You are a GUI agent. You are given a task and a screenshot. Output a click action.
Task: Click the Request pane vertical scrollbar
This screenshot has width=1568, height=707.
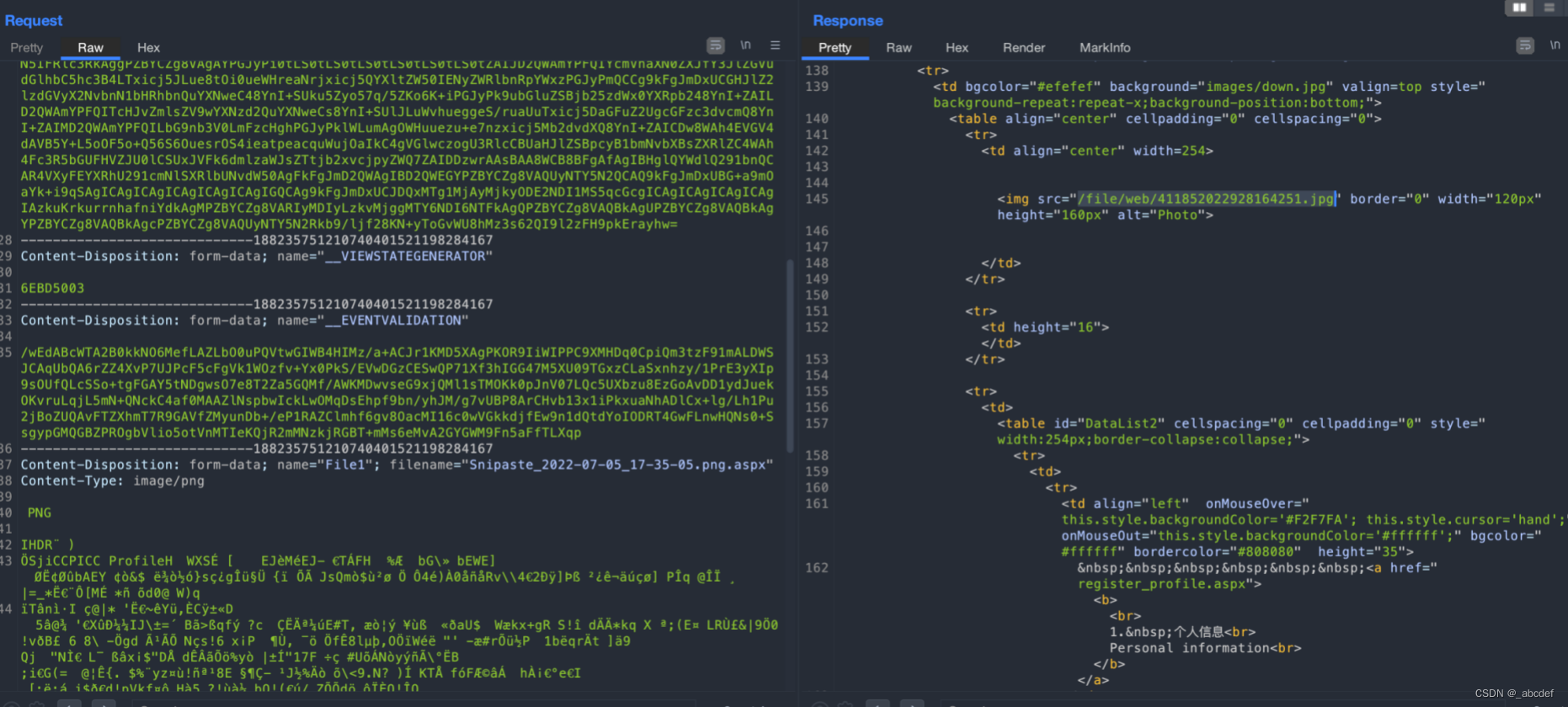coord(790,355)
